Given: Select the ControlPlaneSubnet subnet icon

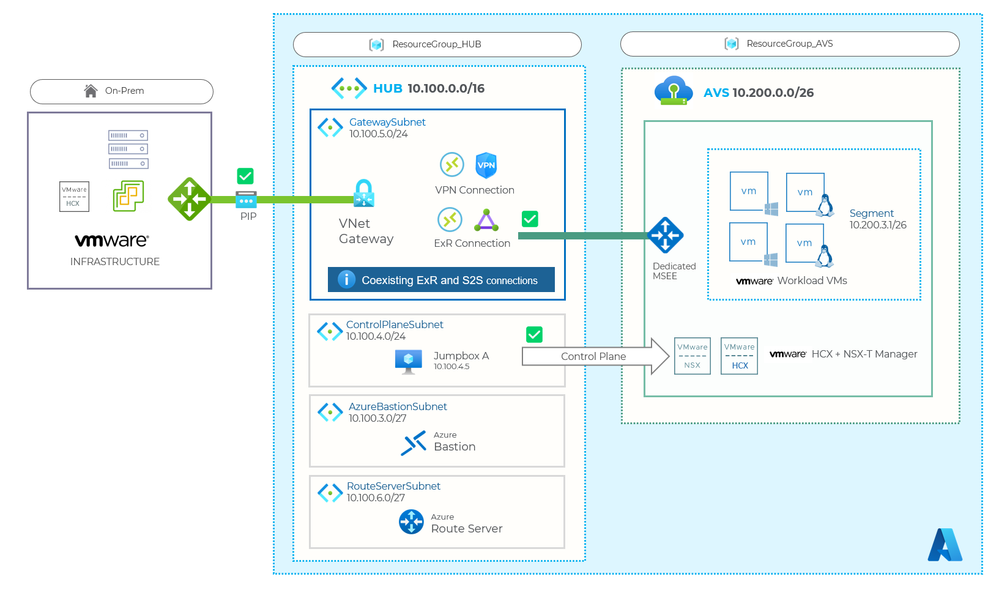Looking at the screenshot, I should [x=330, y=331].
